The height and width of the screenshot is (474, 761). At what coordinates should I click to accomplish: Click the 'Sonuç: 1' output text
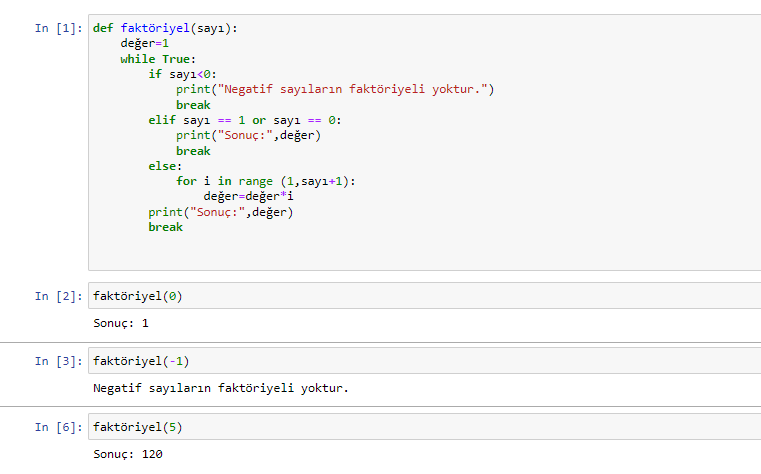[121, 323]
